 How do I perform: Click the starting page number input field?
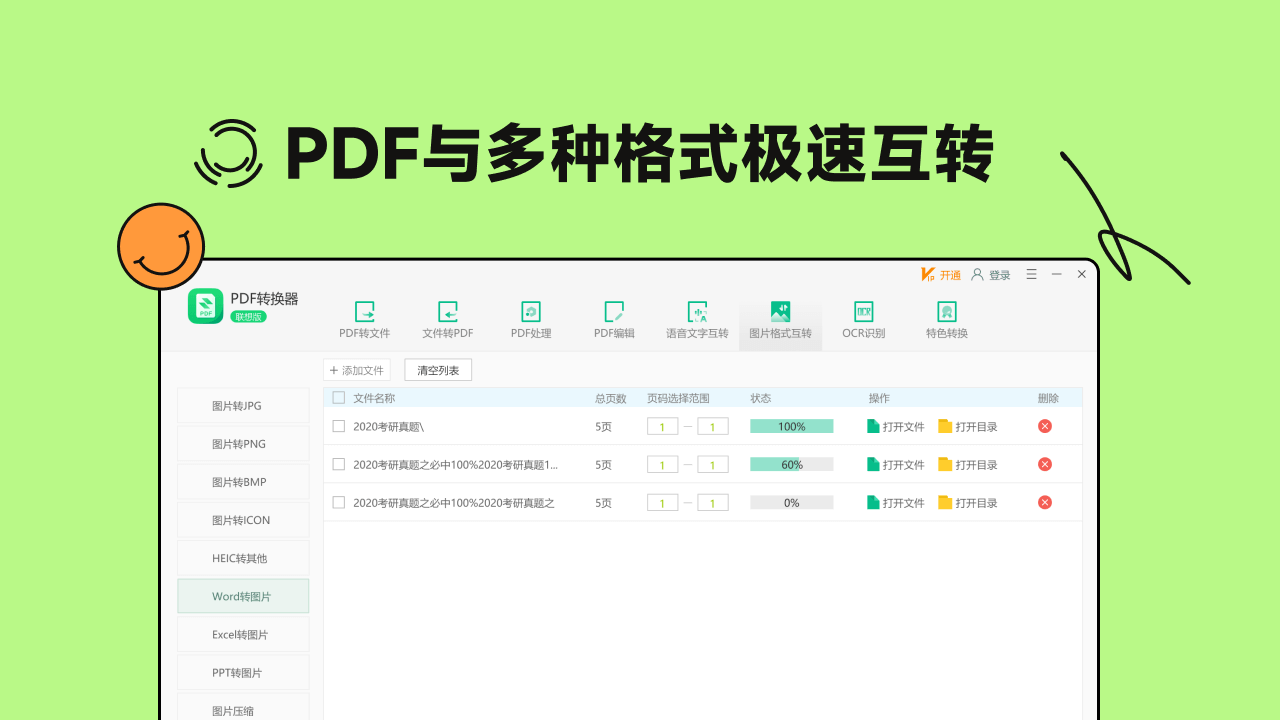pyautogui.click(x=662, y=425)
